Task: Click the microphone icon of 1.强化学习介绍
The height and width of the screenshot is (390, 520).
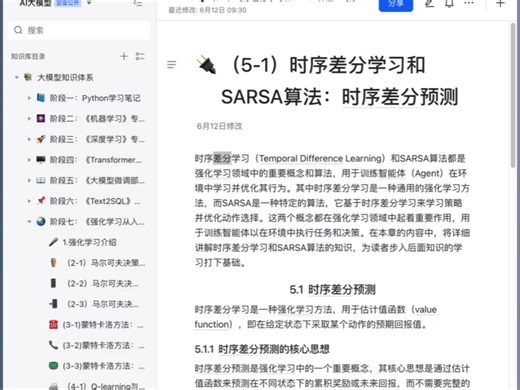Action: pos(53,242)
